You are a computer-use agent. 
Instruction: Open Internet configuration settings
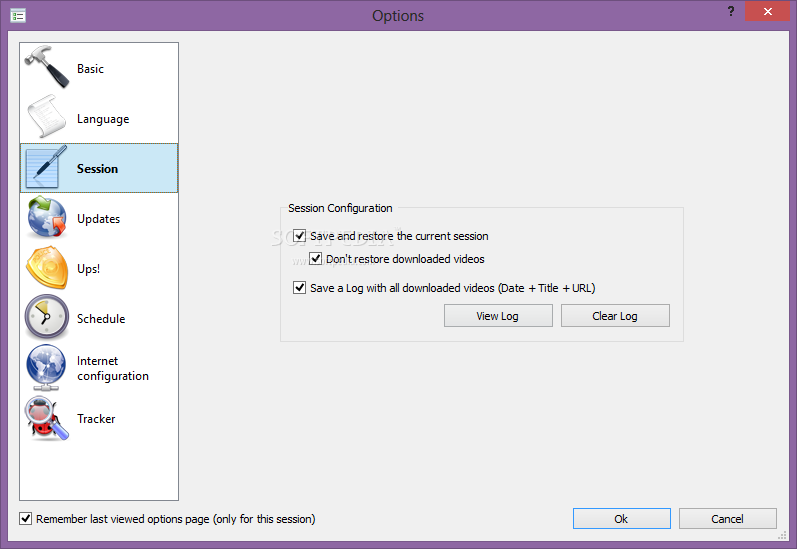99,368
